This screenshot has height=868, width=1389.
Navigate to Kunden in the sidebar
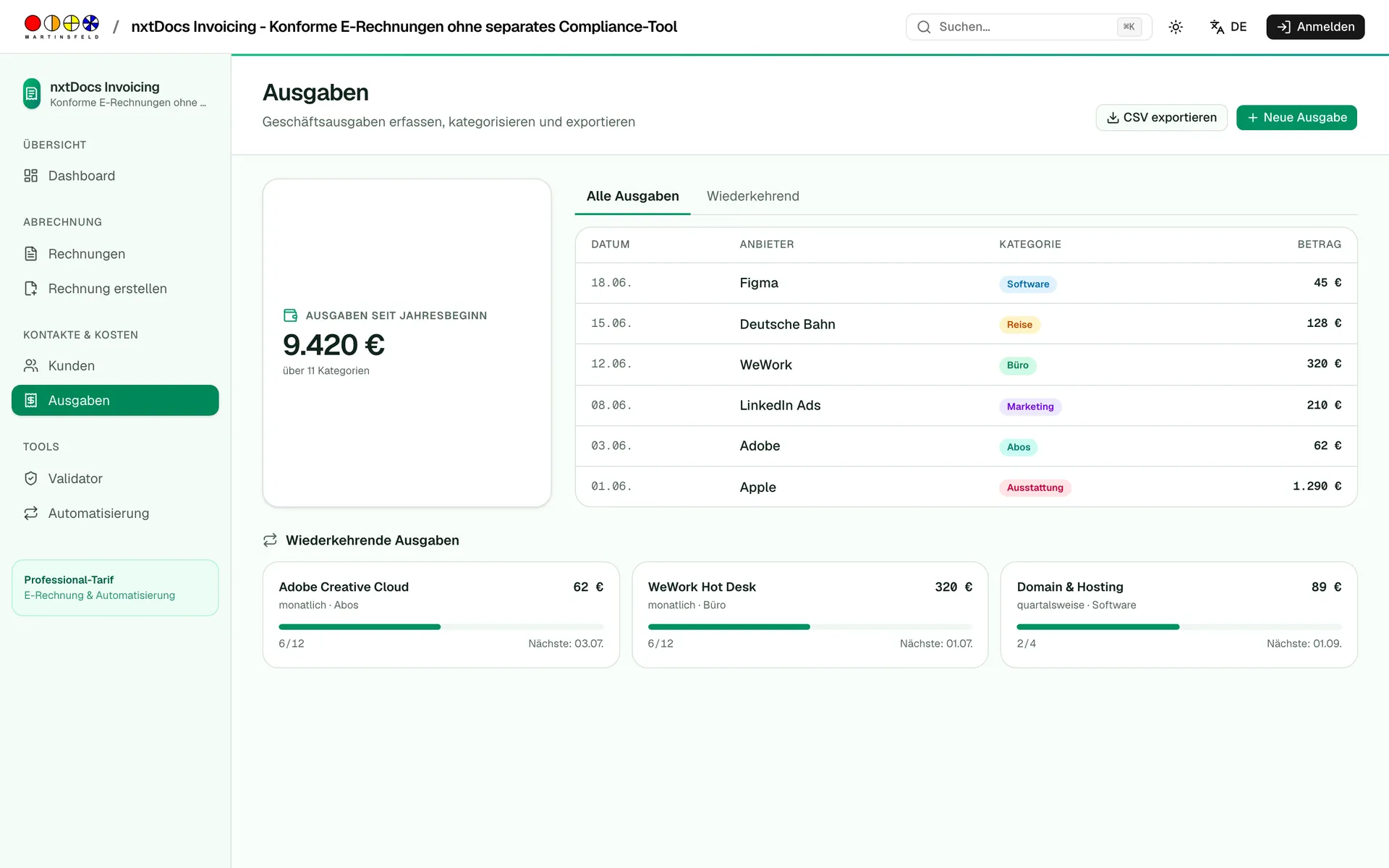click(x=115, y=366)
